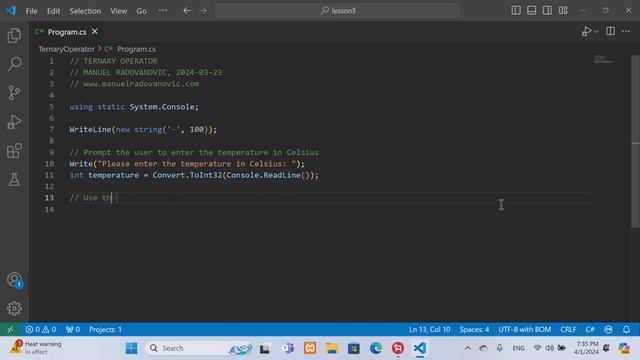Open the View menu

[x=119, y=11]
